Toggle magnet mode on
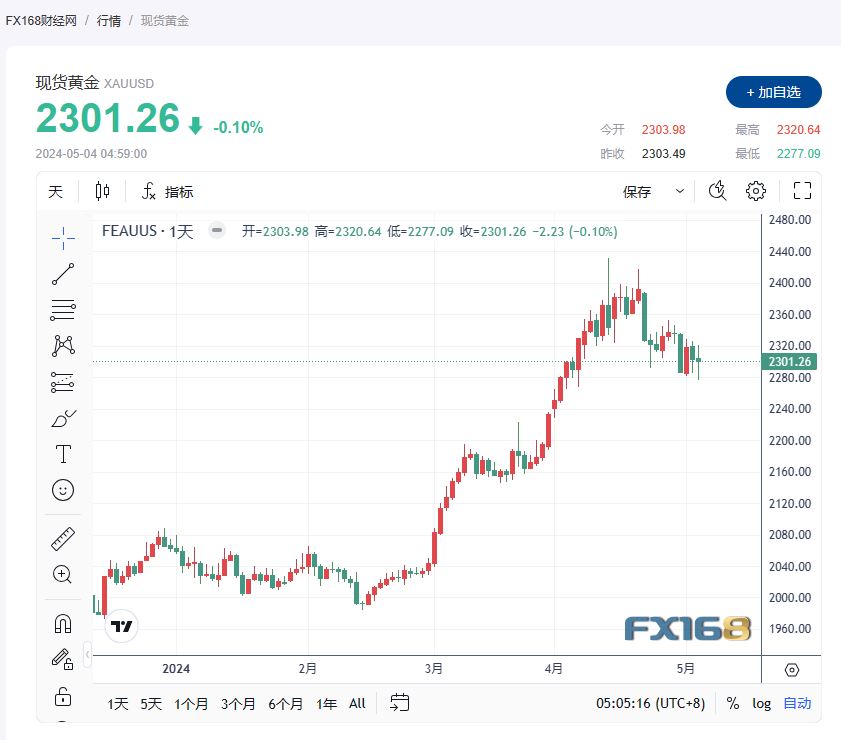This screenshot has width=841, height=740. click(63, 624)
